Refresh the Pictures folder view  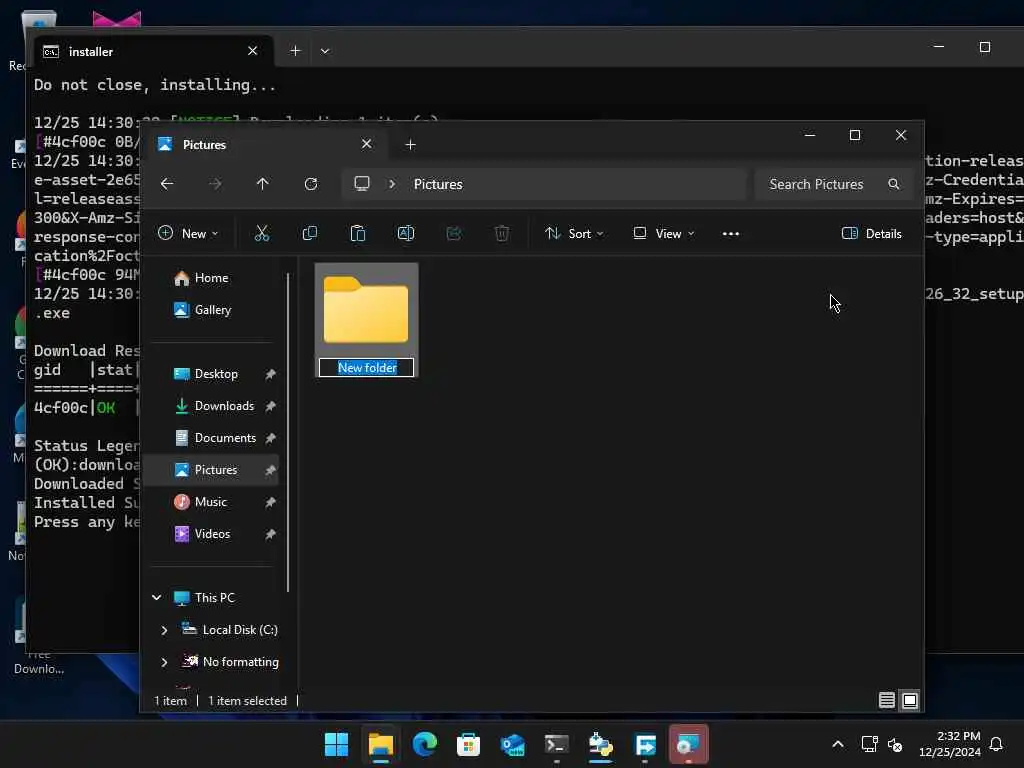[x=311, y=184]
